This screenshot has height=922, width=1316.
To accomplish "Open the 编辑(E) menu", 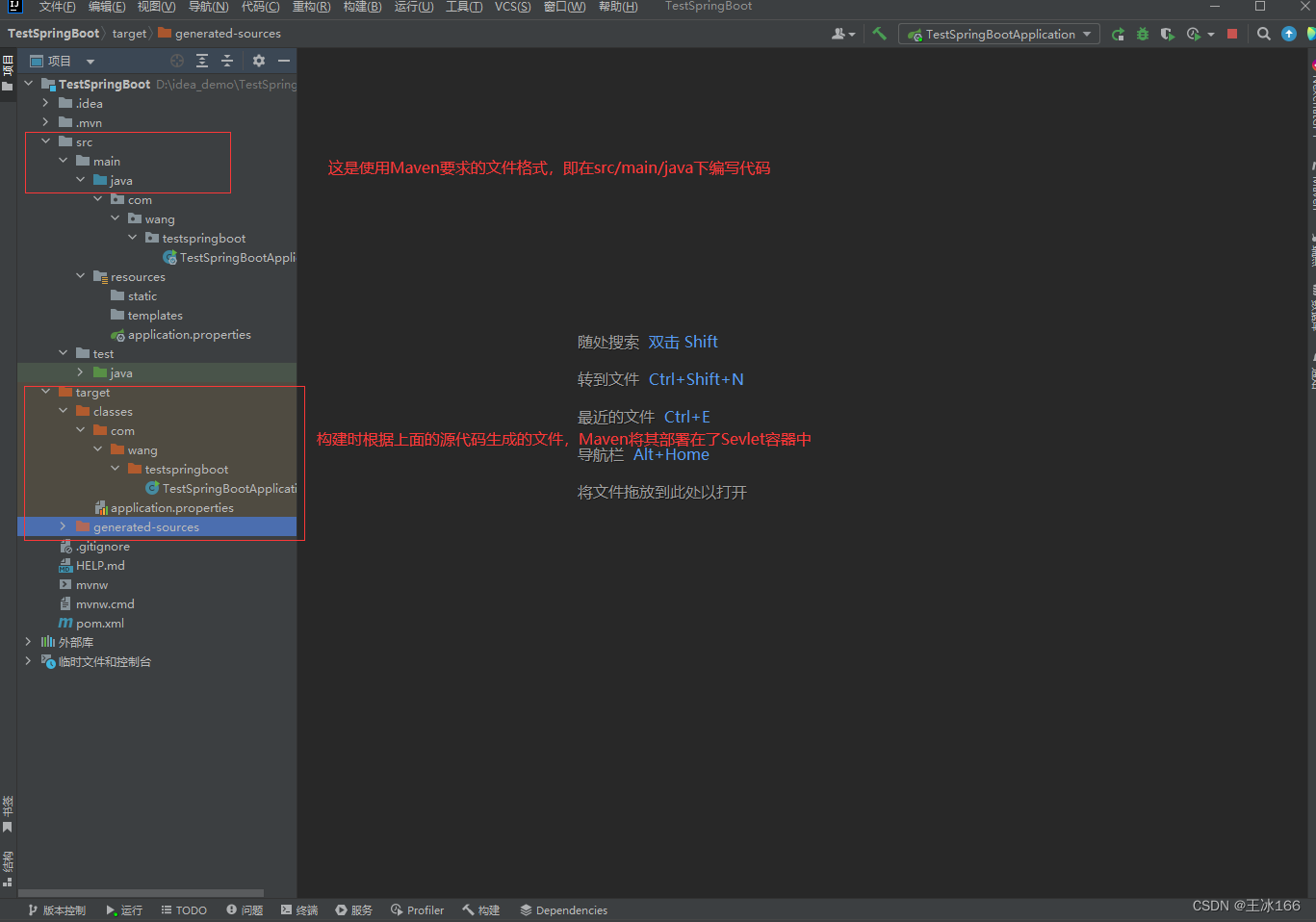I will (107, 7).
